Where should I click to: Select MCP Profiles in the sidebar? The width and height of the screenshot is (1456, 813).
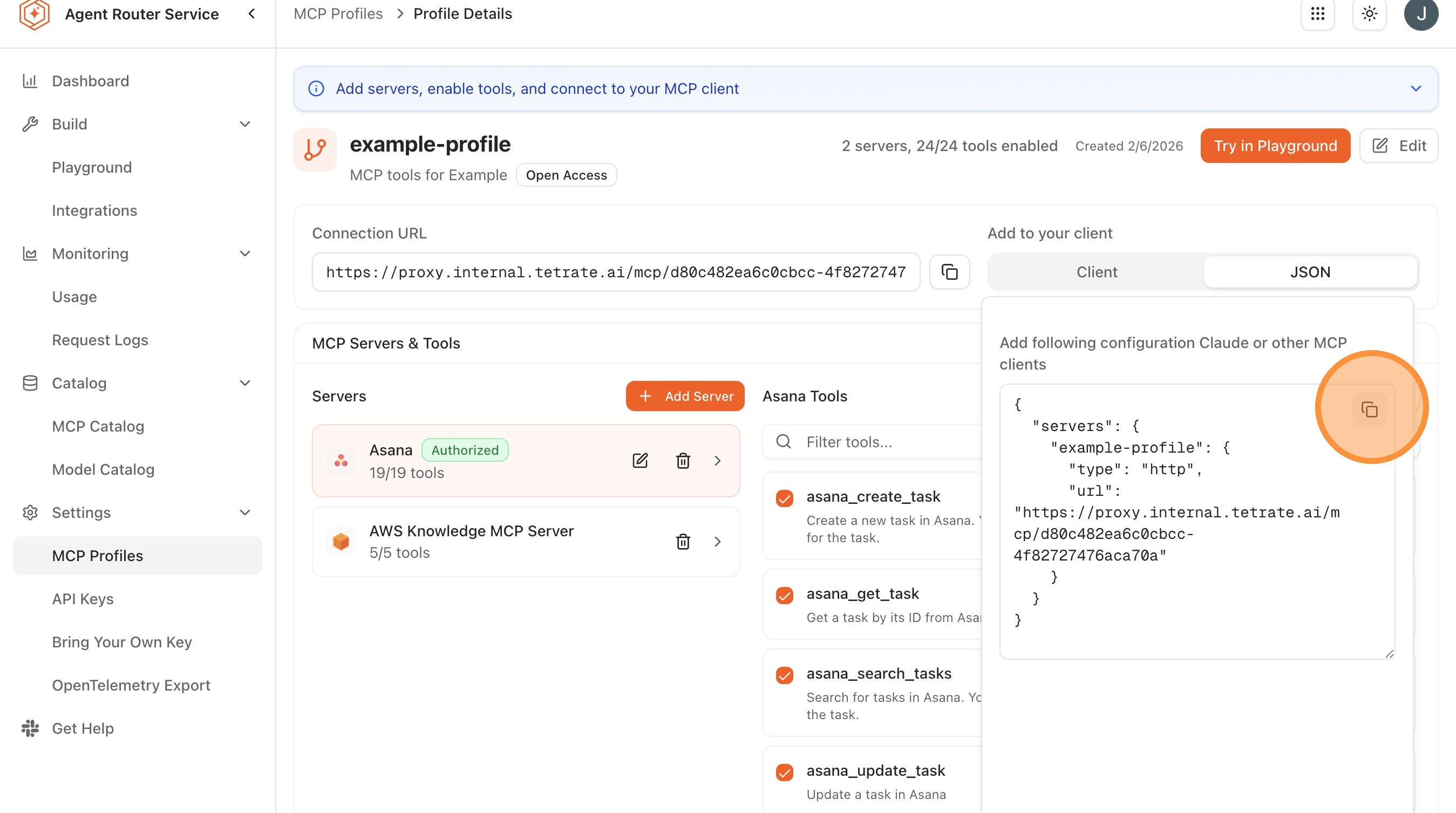click(138, 555)
